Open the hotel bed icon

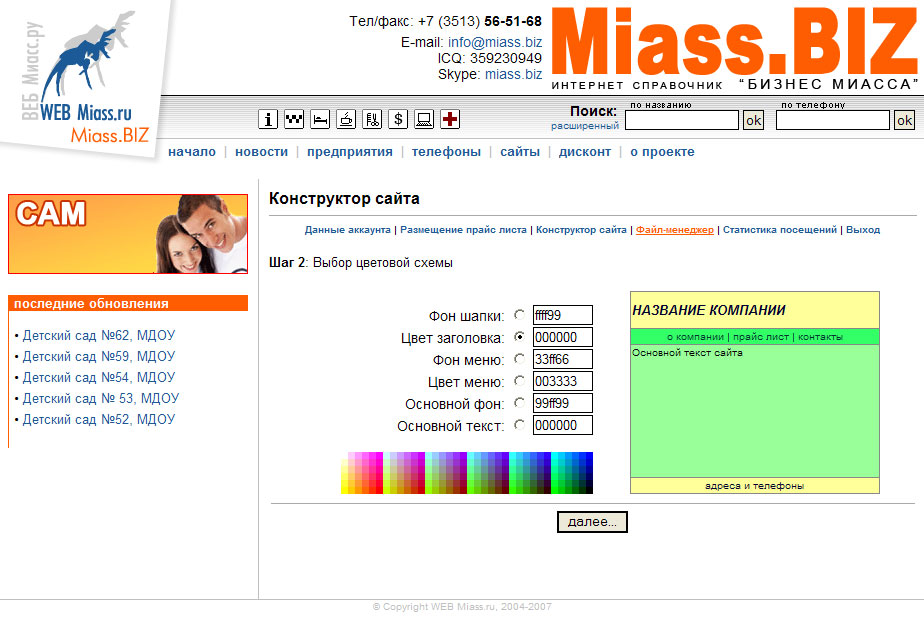[x=320, y=119]
